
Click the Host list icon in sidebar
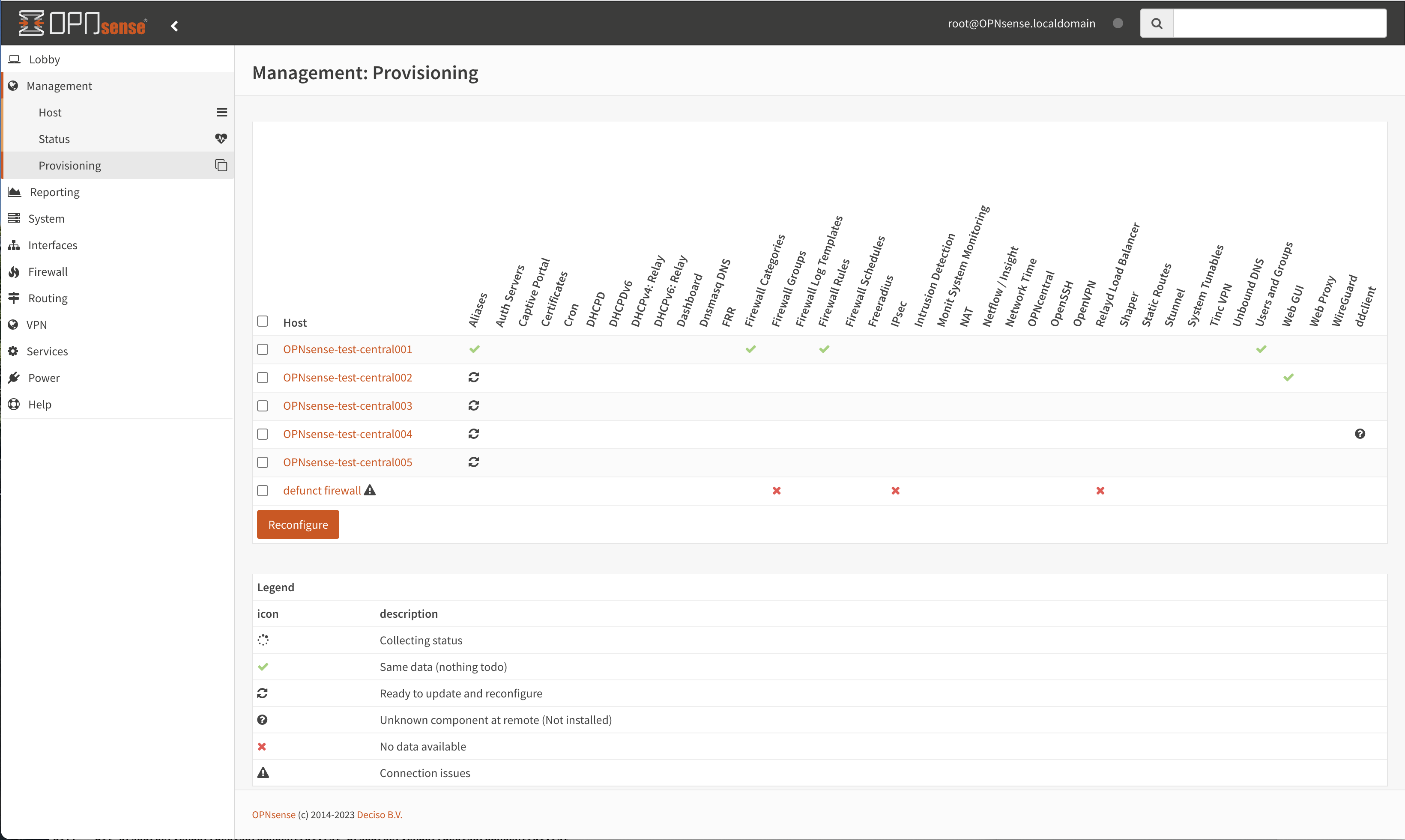(221, 112)
